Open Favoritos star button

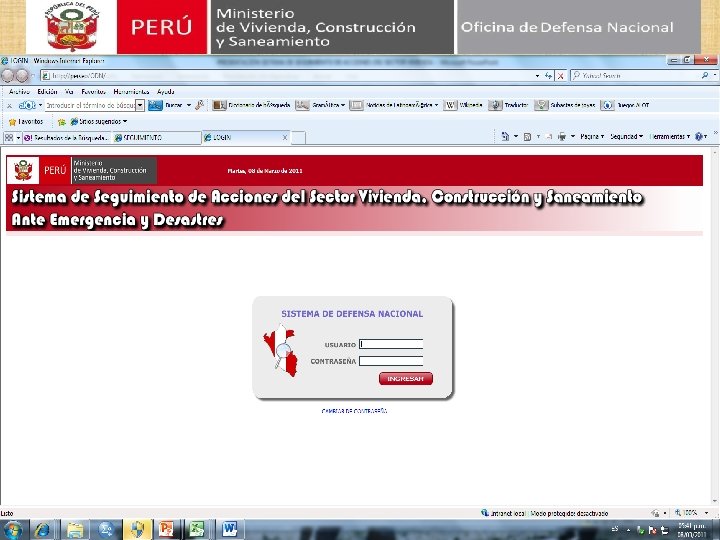[x=26, y=122]
